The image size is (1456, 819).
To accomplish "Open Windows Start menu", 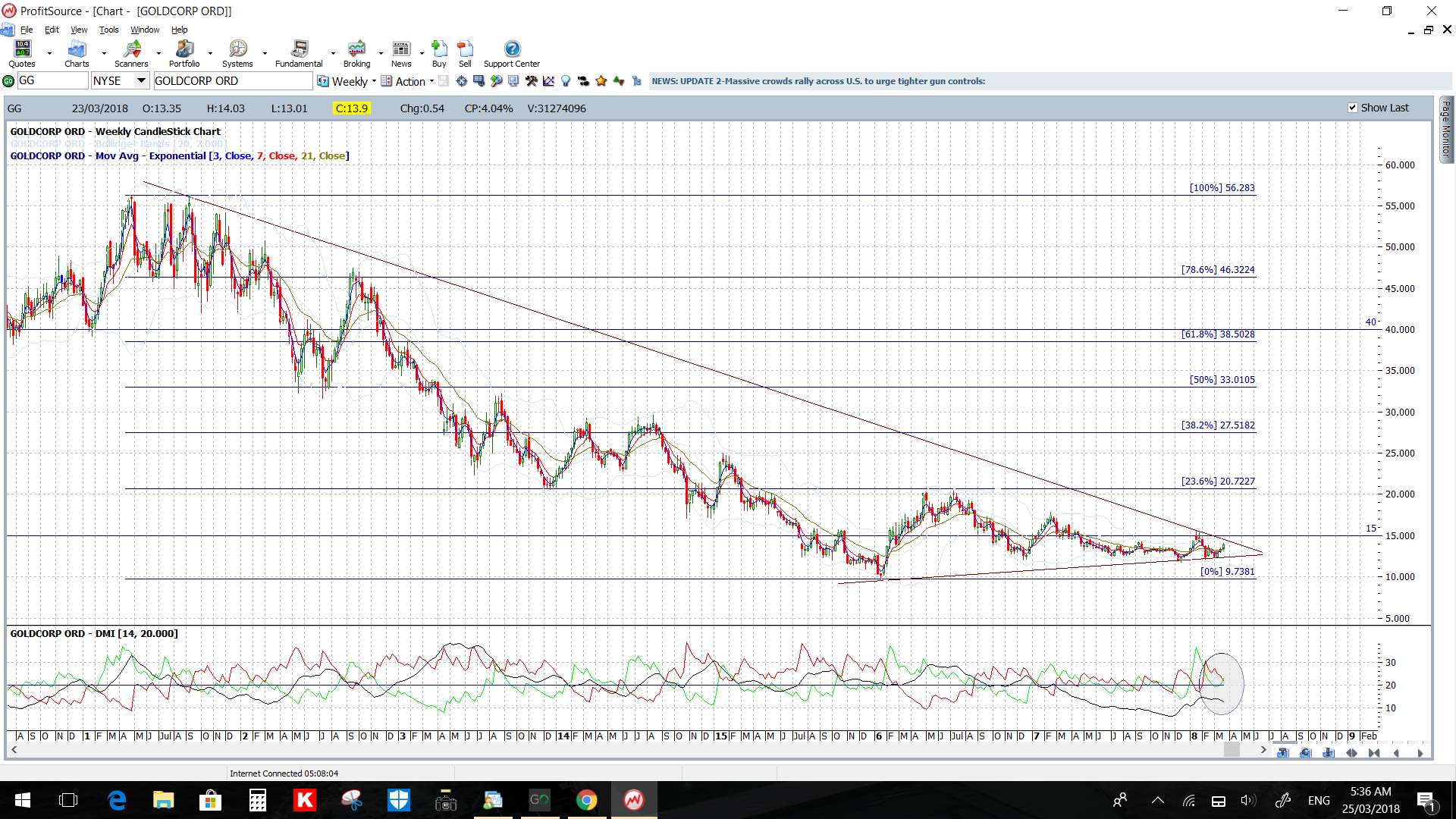I will pyautogui.click(x=22, y=800).
